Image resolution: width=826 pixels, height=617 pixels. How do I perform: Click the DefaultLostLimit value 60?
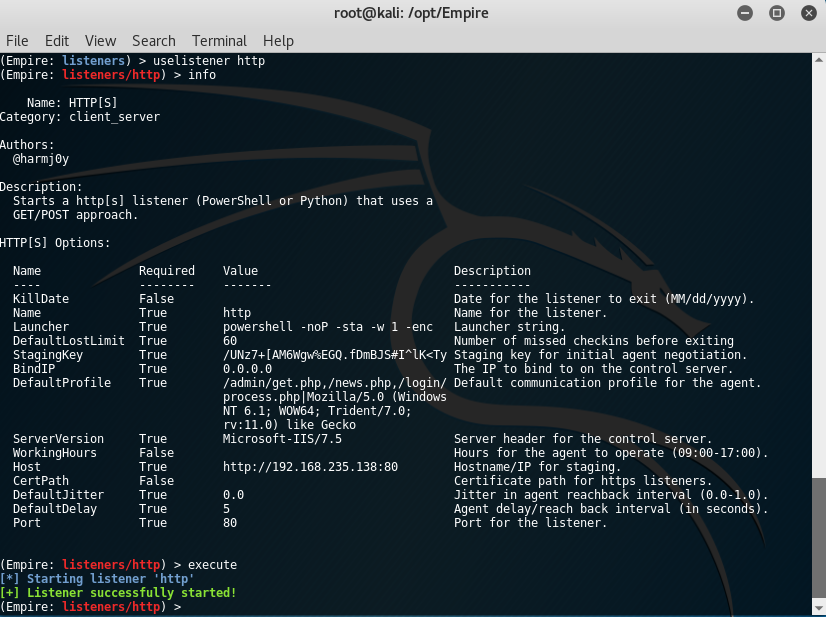coord(230,341)
